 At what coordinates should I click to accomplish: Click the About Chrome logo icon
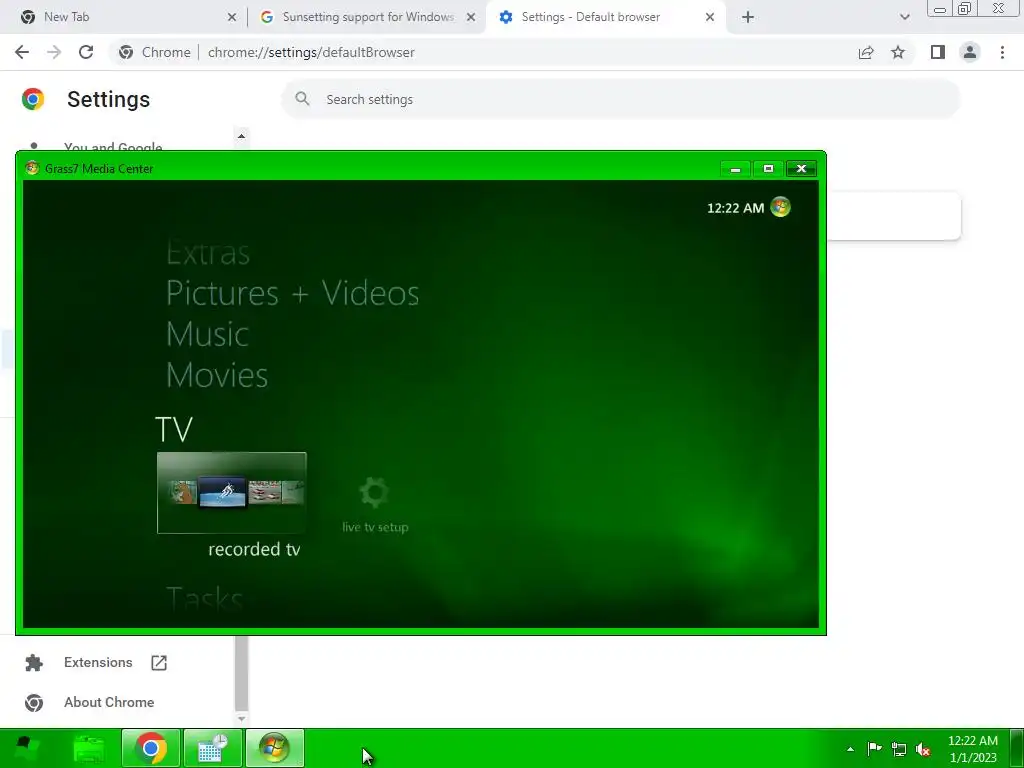coord(34,703)
